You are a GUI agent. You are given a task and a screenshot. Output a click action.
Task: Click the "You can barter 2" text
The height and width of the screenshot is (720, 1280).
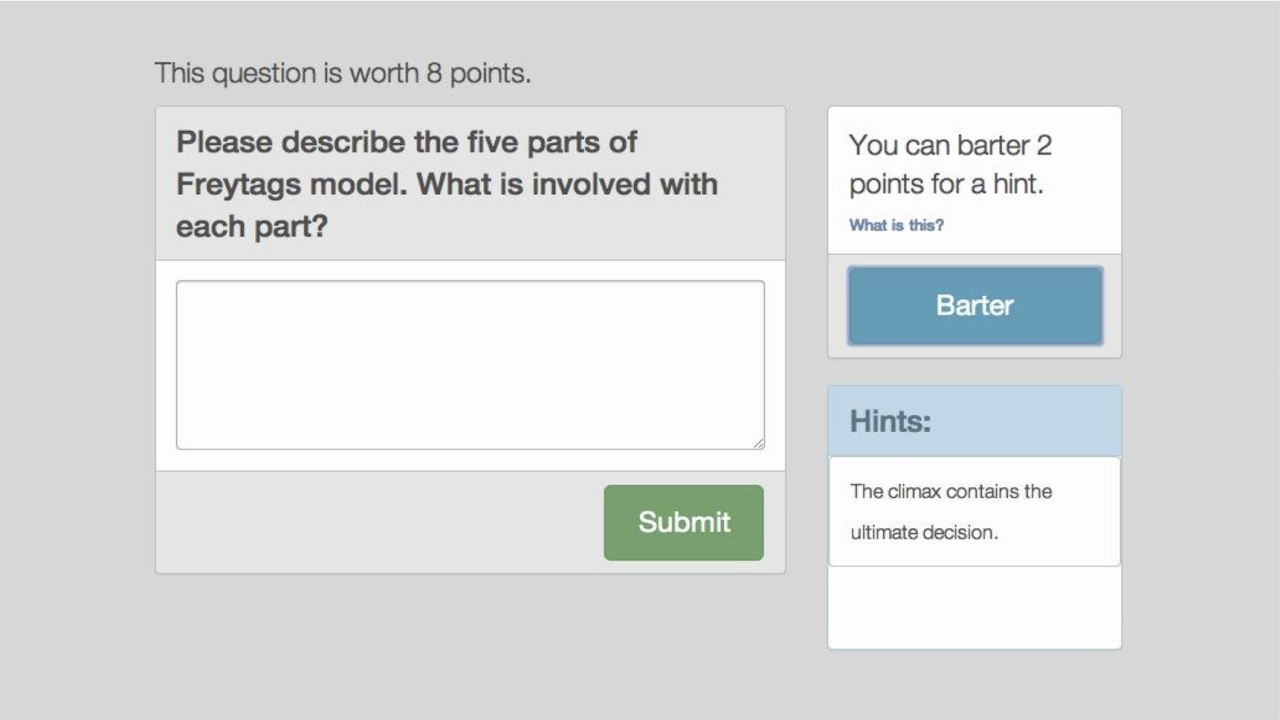950,145
